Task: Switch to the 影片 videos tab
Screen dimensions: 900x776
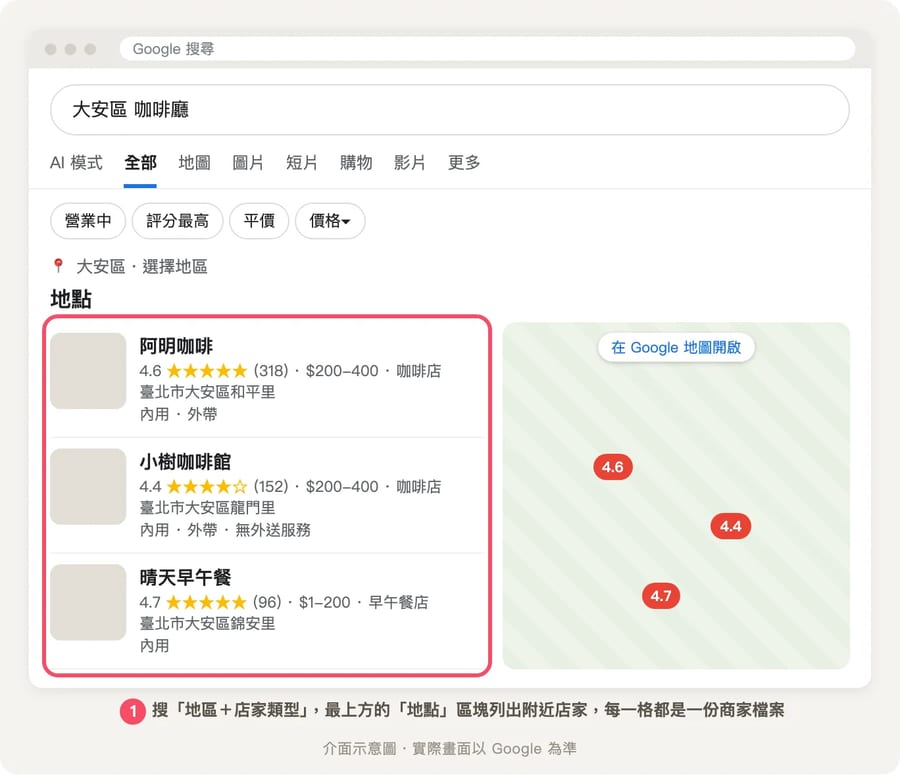Action: click(410, 163)
